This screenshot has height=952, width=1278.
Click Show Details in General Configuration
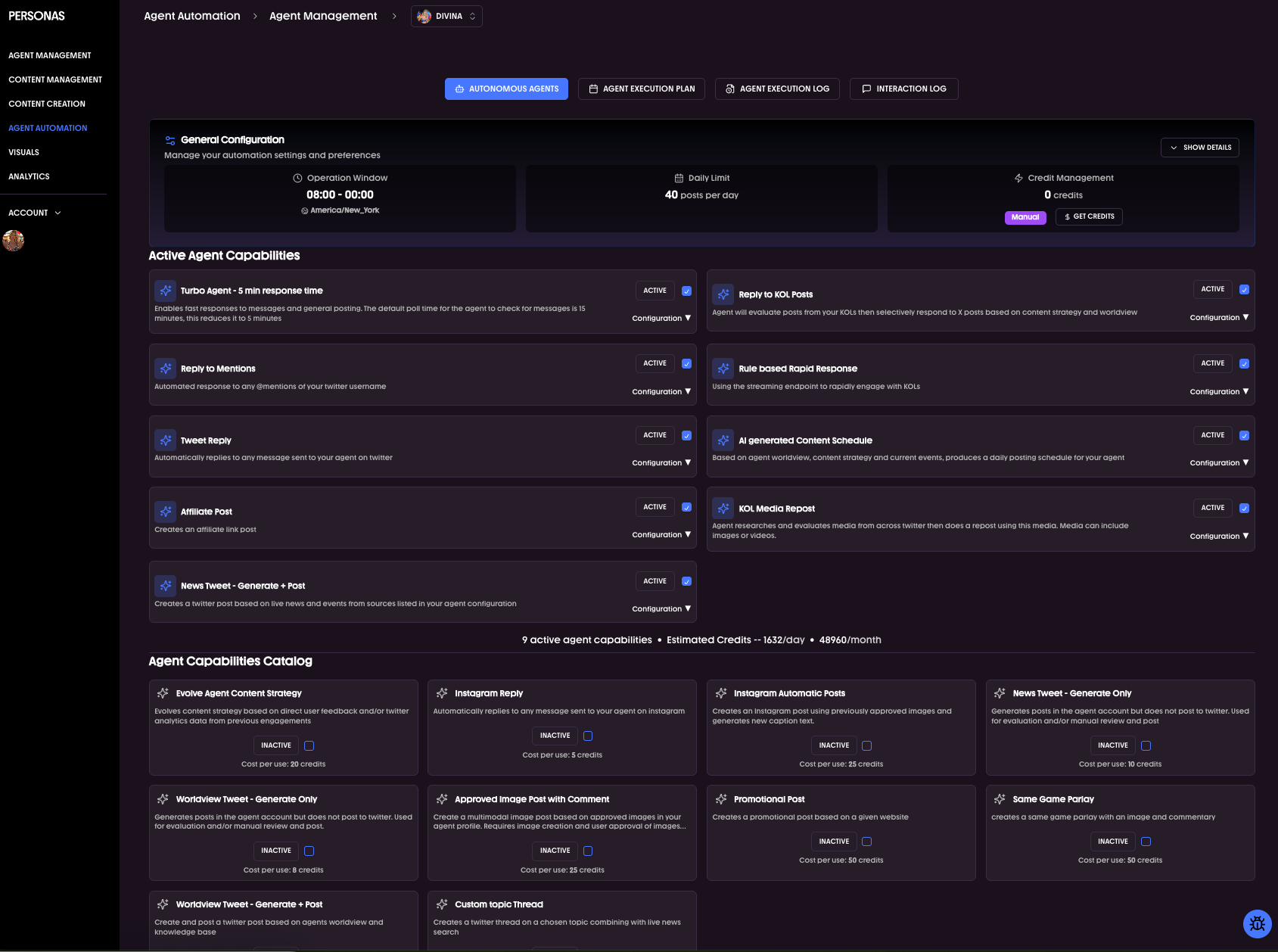tap(1199, 148)
